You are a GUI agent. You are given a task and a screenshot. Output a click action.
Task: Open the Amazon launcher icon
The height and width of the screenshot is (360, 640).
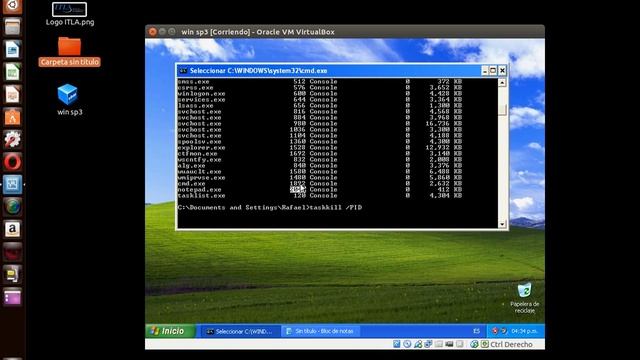(x=12, y=229)
